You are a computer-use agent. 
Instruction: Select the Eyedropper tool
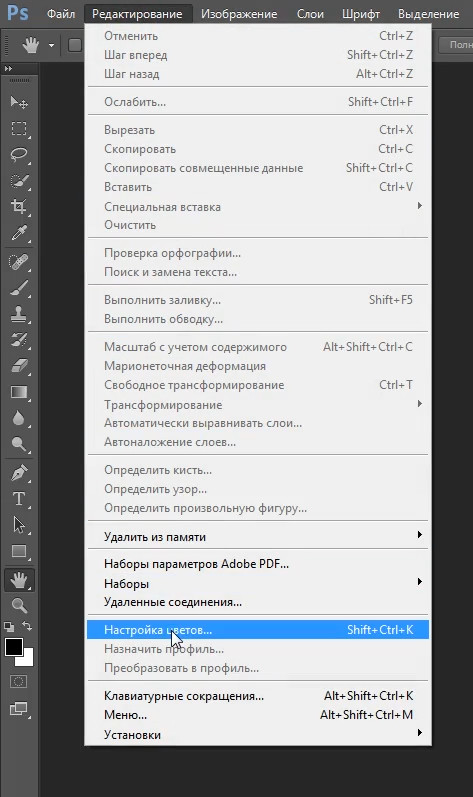click(19, 233)
